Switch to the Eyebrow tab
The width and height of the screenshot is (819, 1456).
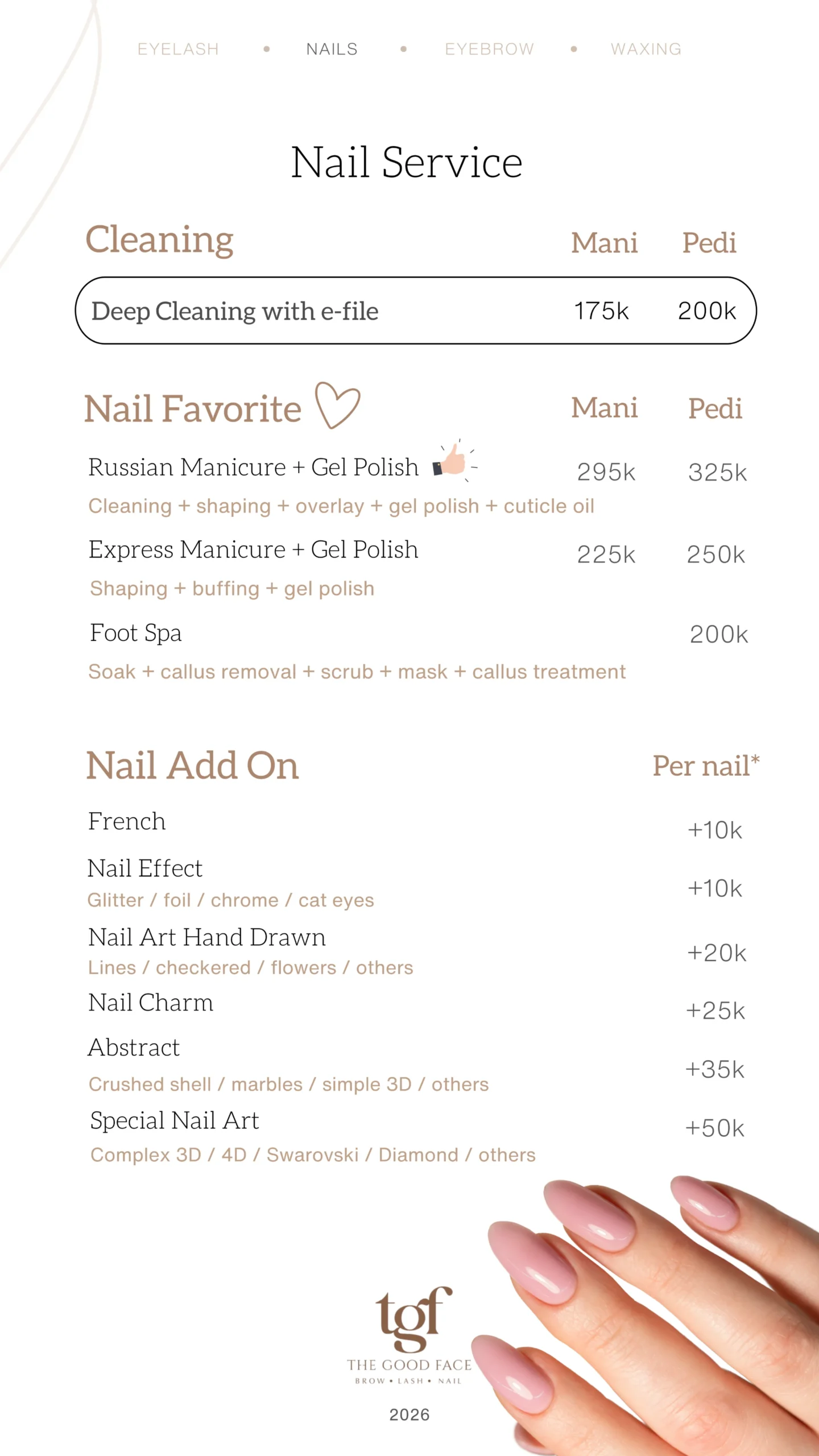(x=489, y=49)
